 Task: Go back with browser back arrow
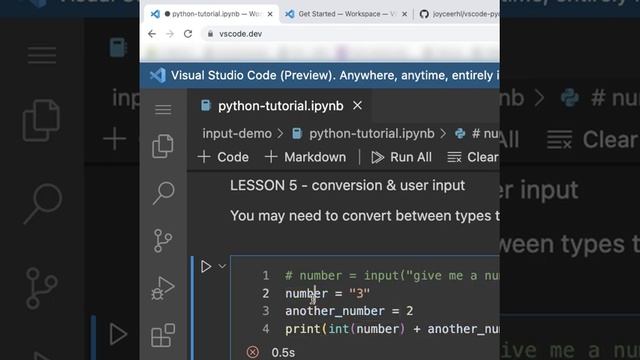152,34
